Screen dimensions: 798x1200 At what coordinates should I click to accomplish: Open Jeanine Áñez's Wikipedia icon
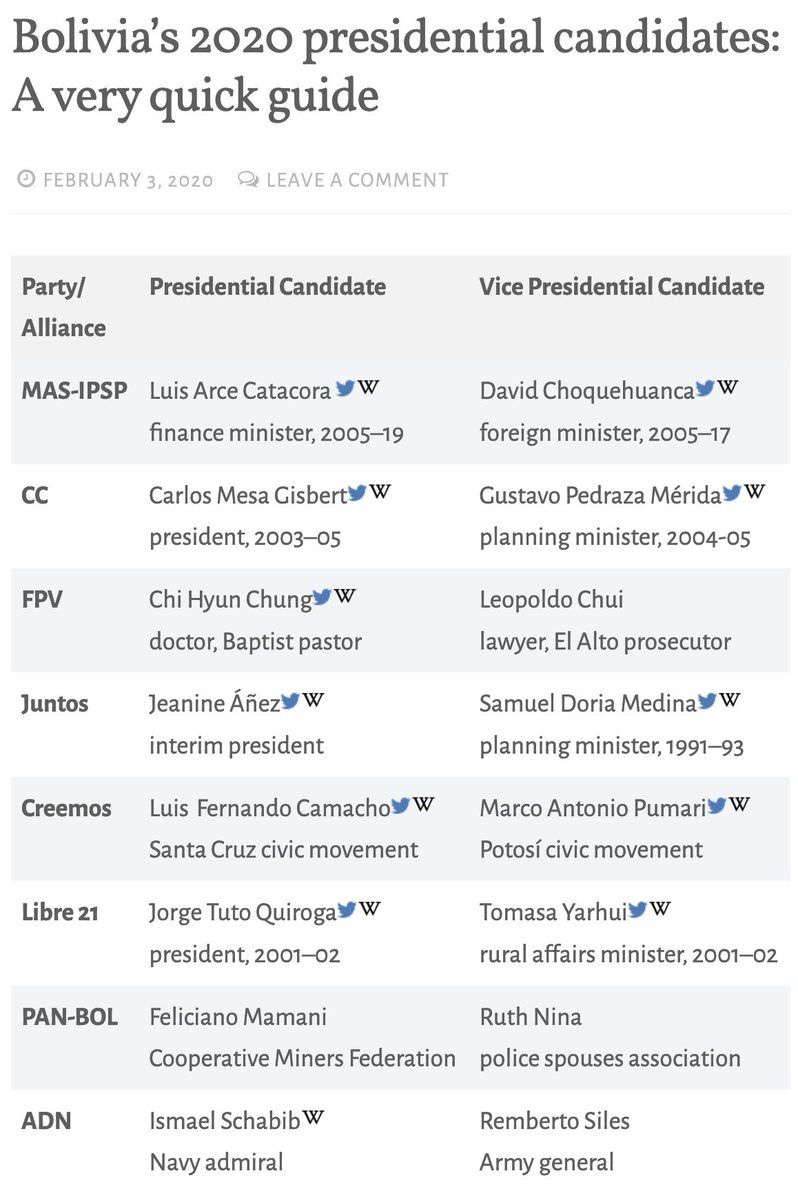(x=313, y=700)
